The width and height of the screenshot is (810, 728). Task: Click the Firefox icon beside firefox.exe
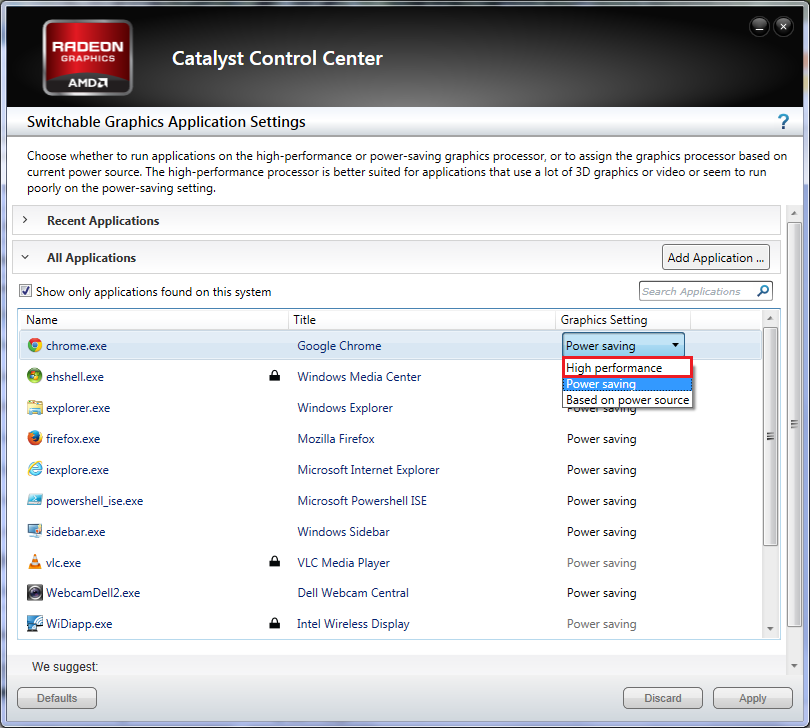point(35,438)
